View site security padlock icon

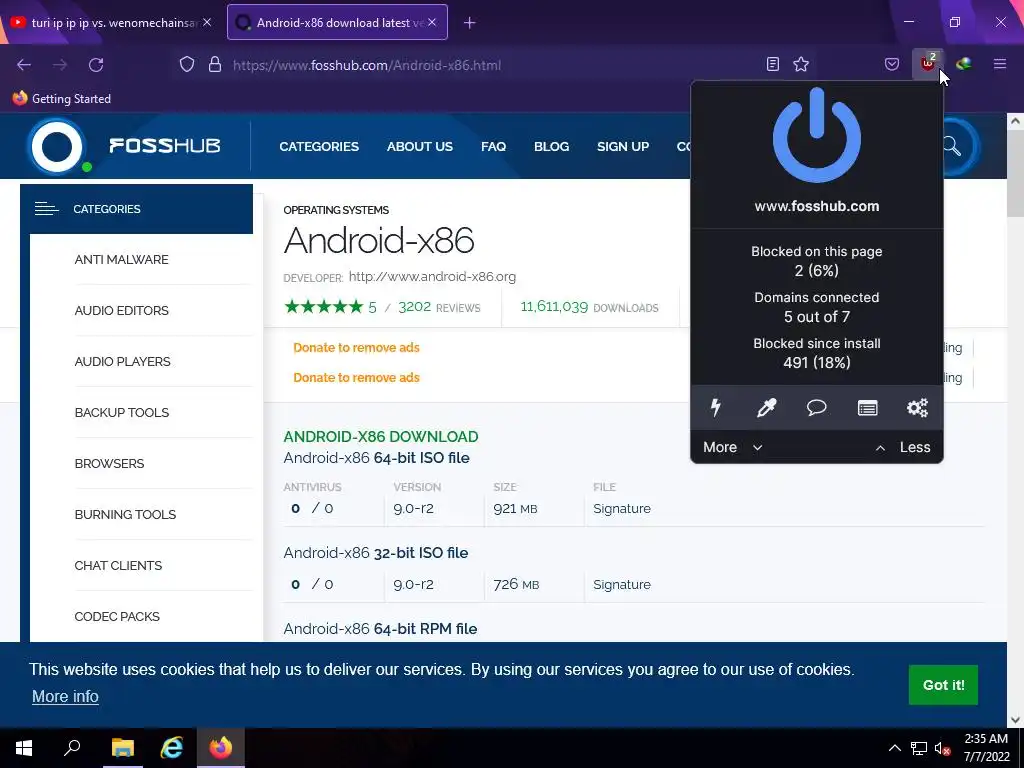tap(215, 64)
